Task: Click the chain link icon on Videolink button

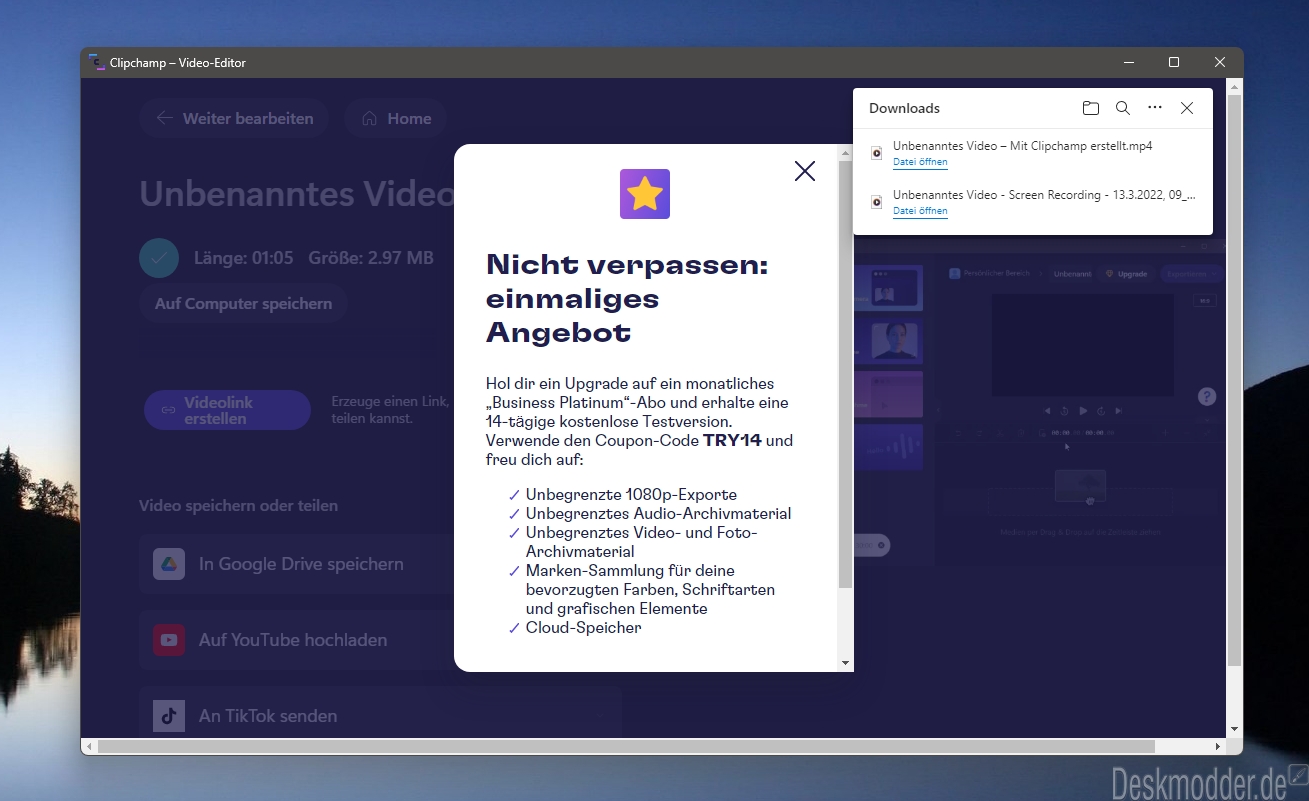Action: point(168,410)
